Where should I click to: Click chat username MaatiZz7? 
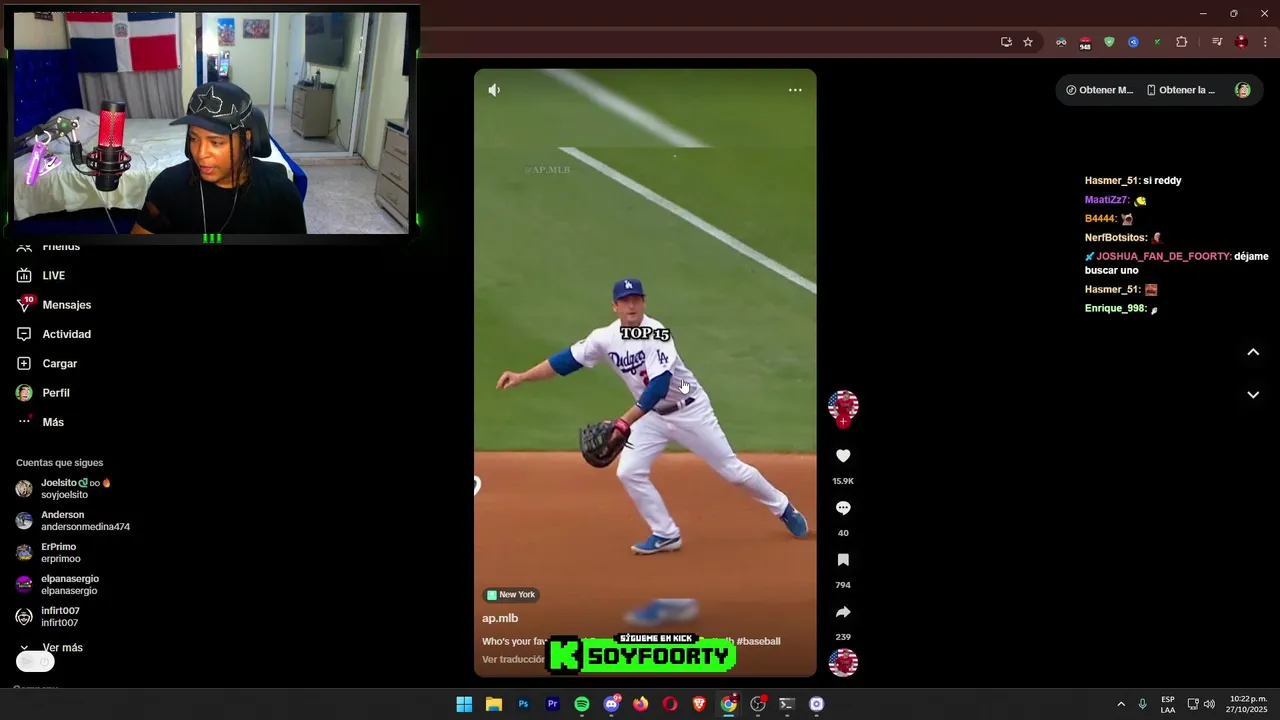click(1107, 200)
